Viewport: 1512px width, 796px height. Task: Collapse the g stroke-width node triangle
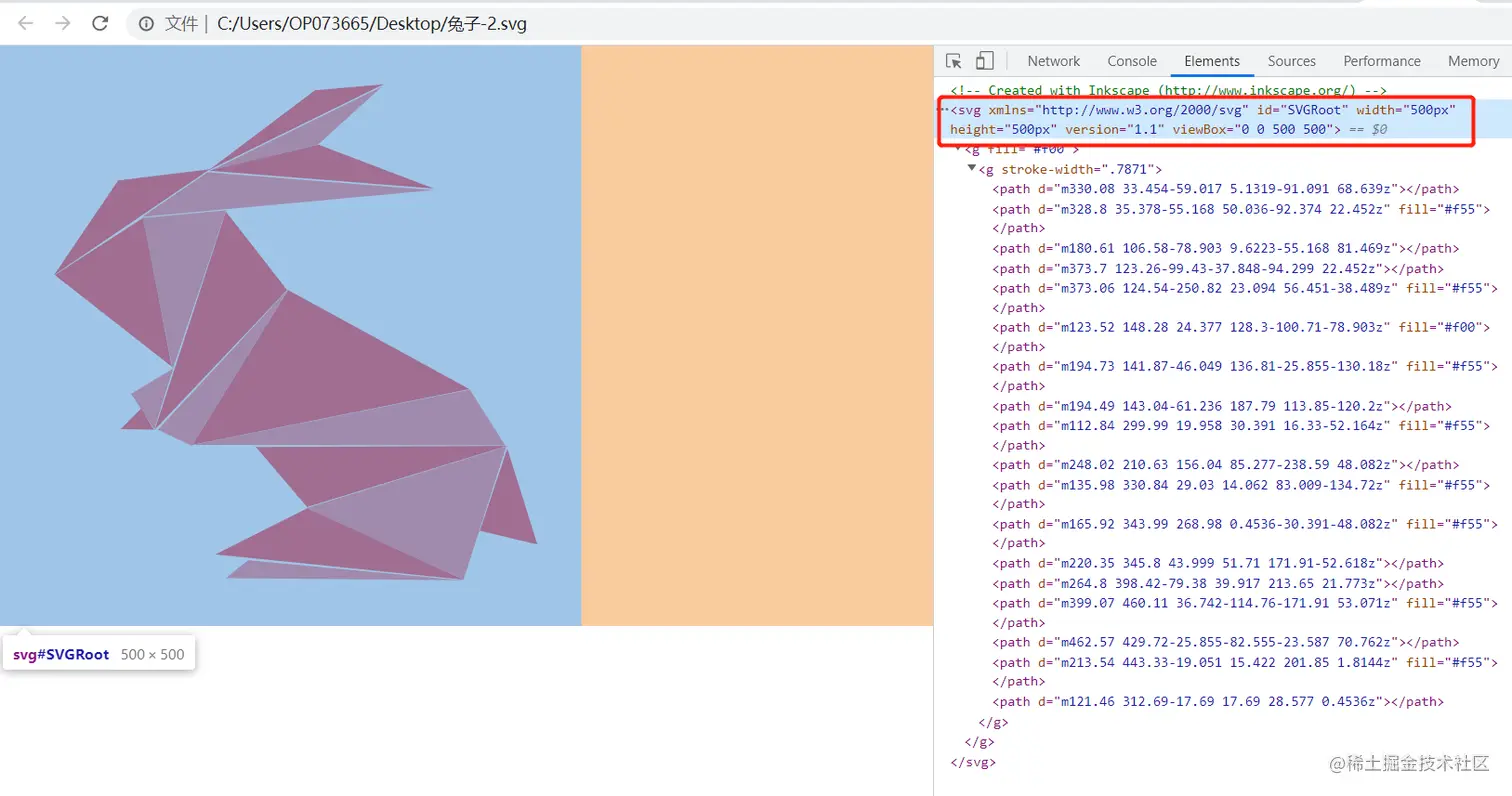point(972,168)
